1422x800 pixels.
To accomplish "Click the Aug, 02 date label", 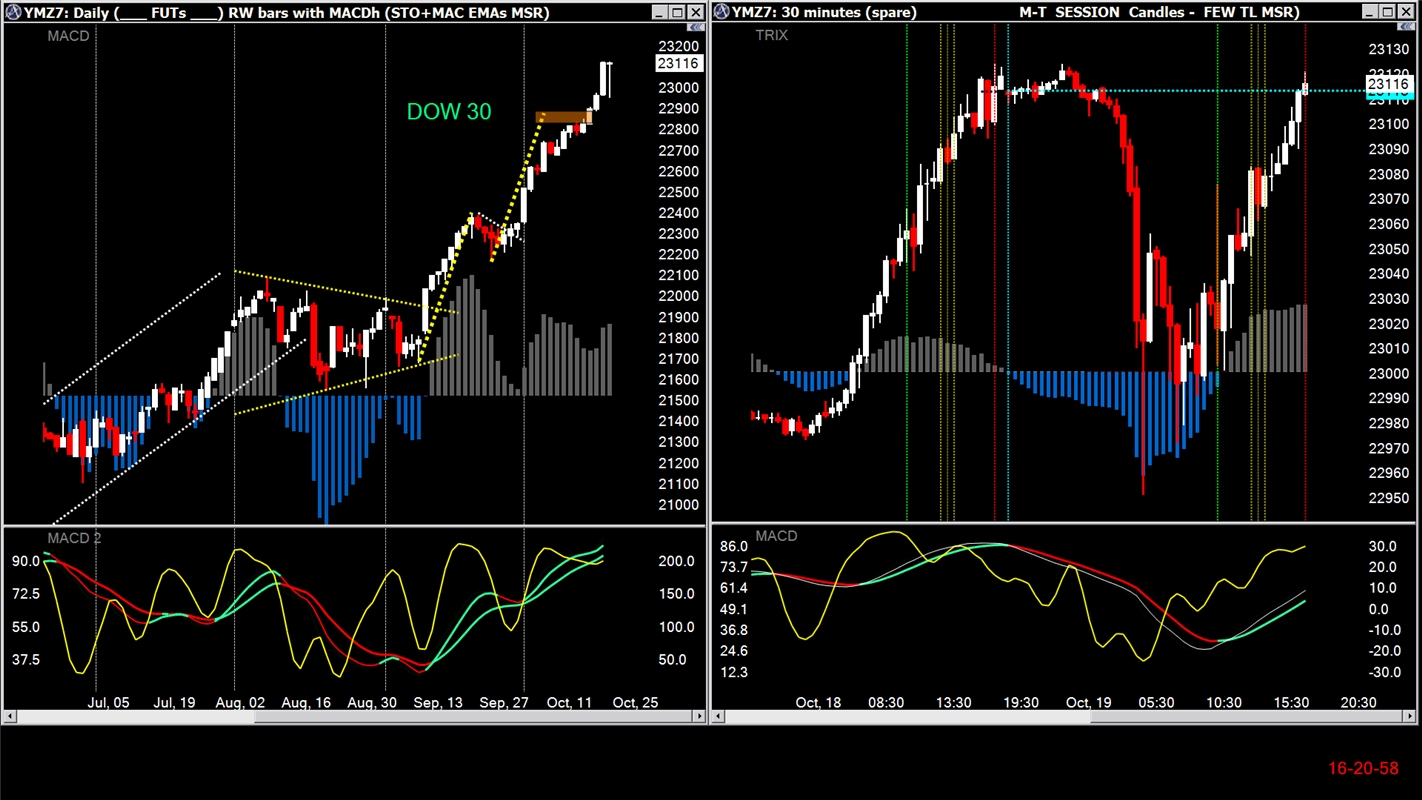I will coord(241,702).
